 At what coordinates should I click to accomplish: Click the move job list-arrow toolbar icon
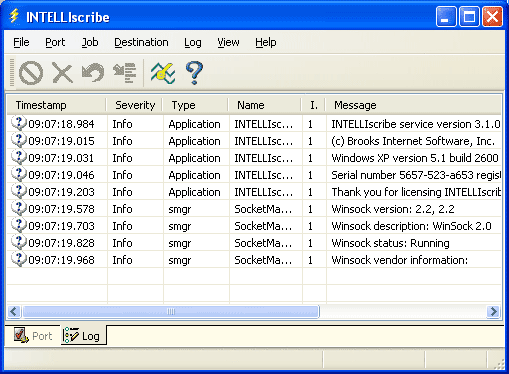coord(125,72)
